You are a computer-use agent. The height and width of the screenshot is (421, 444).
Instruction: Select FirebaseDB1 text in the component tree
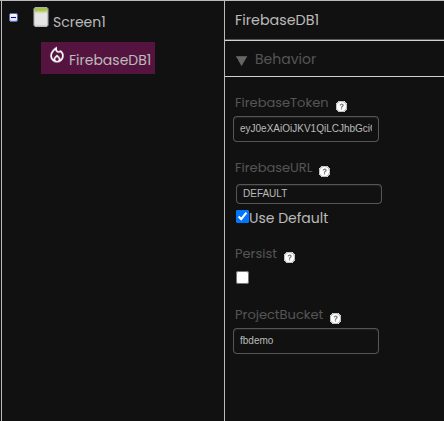[x=110, y=60]
